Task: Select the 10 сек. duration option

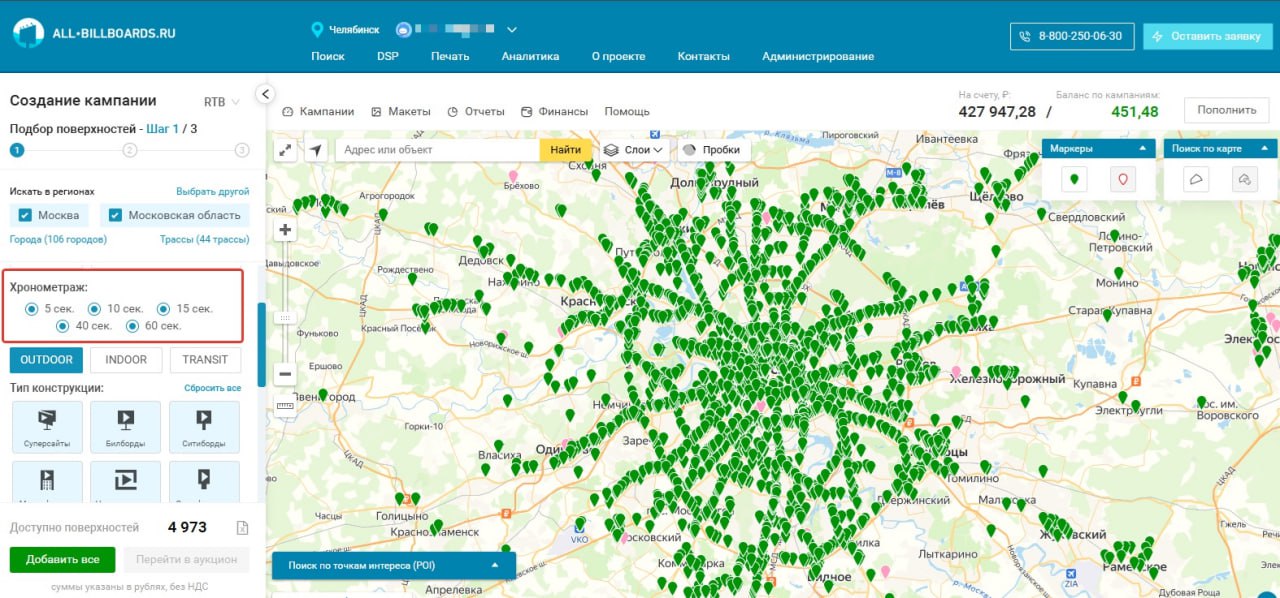Action: 95,309
